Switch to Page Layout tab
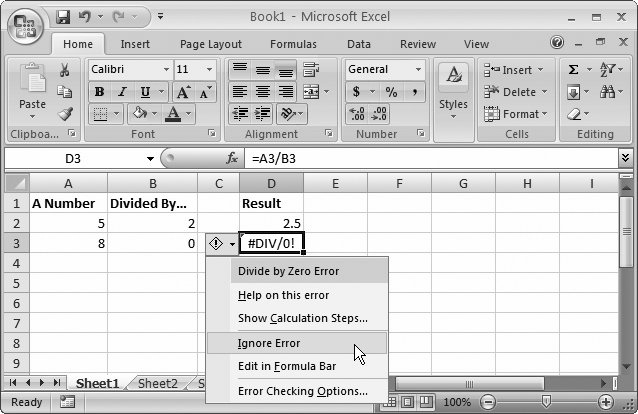This screenshot has height=414, width=638. tap(211, 44)
